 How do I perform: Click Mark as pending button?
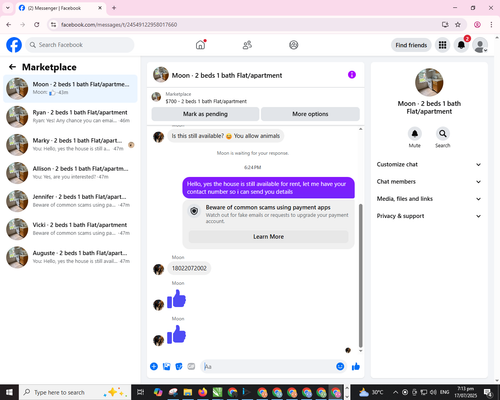coord(205,114)
